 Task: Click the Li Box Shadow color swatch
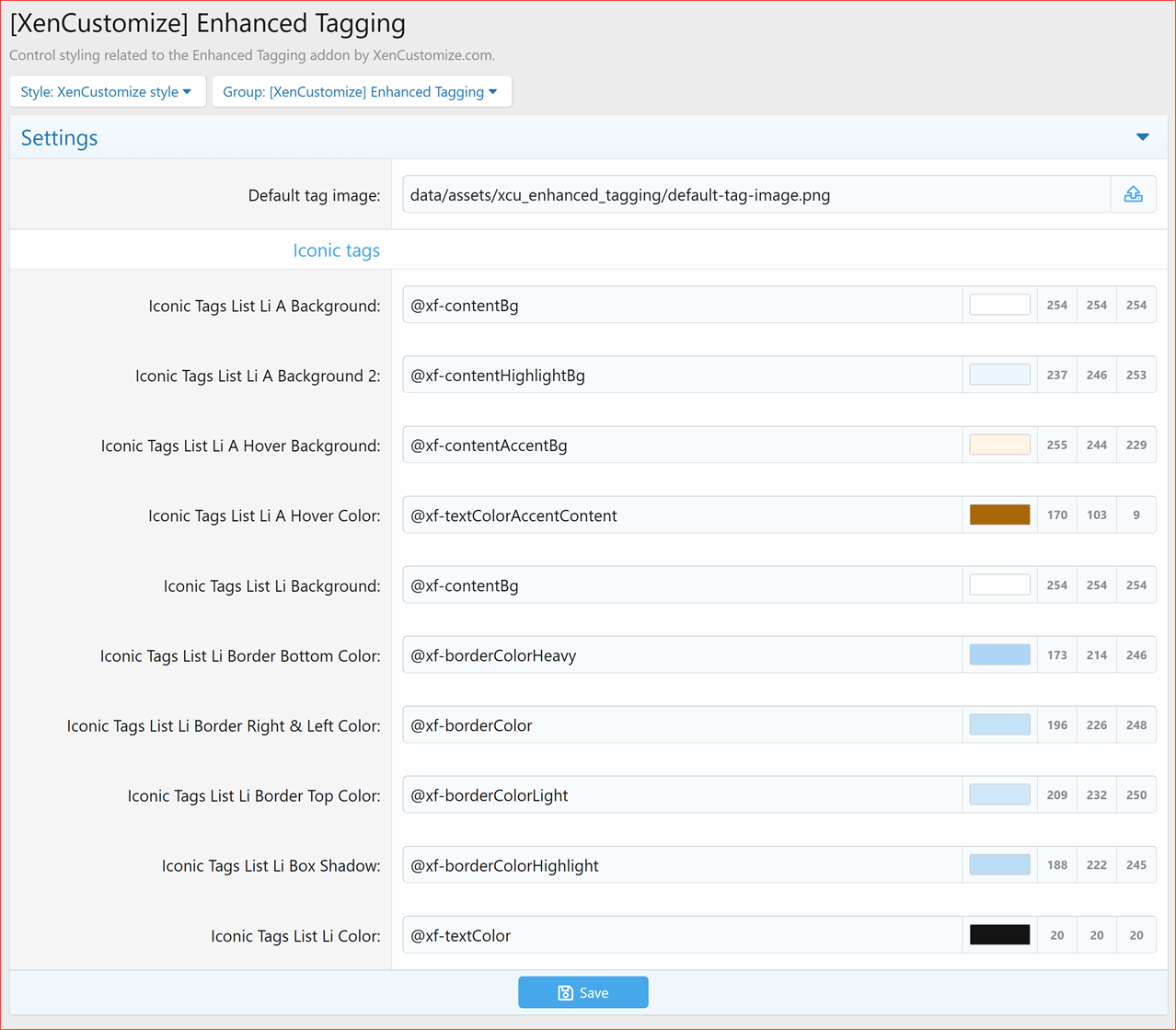point(999,864)
